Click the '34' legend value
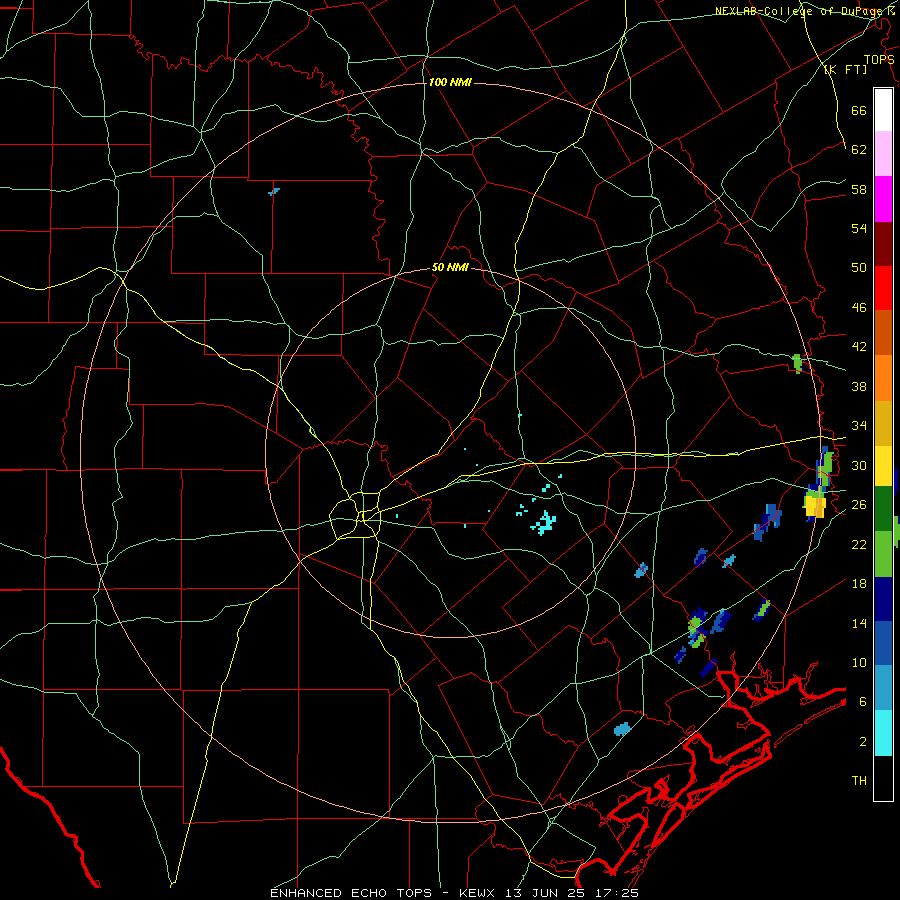This screenshot has height=900, width=900. pyautogui.click(x=859, y=426)
